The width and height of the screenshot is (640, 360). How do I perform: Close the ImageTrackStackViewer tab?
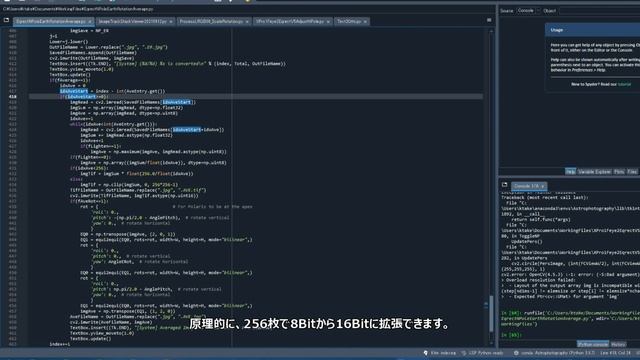[171, 22]
